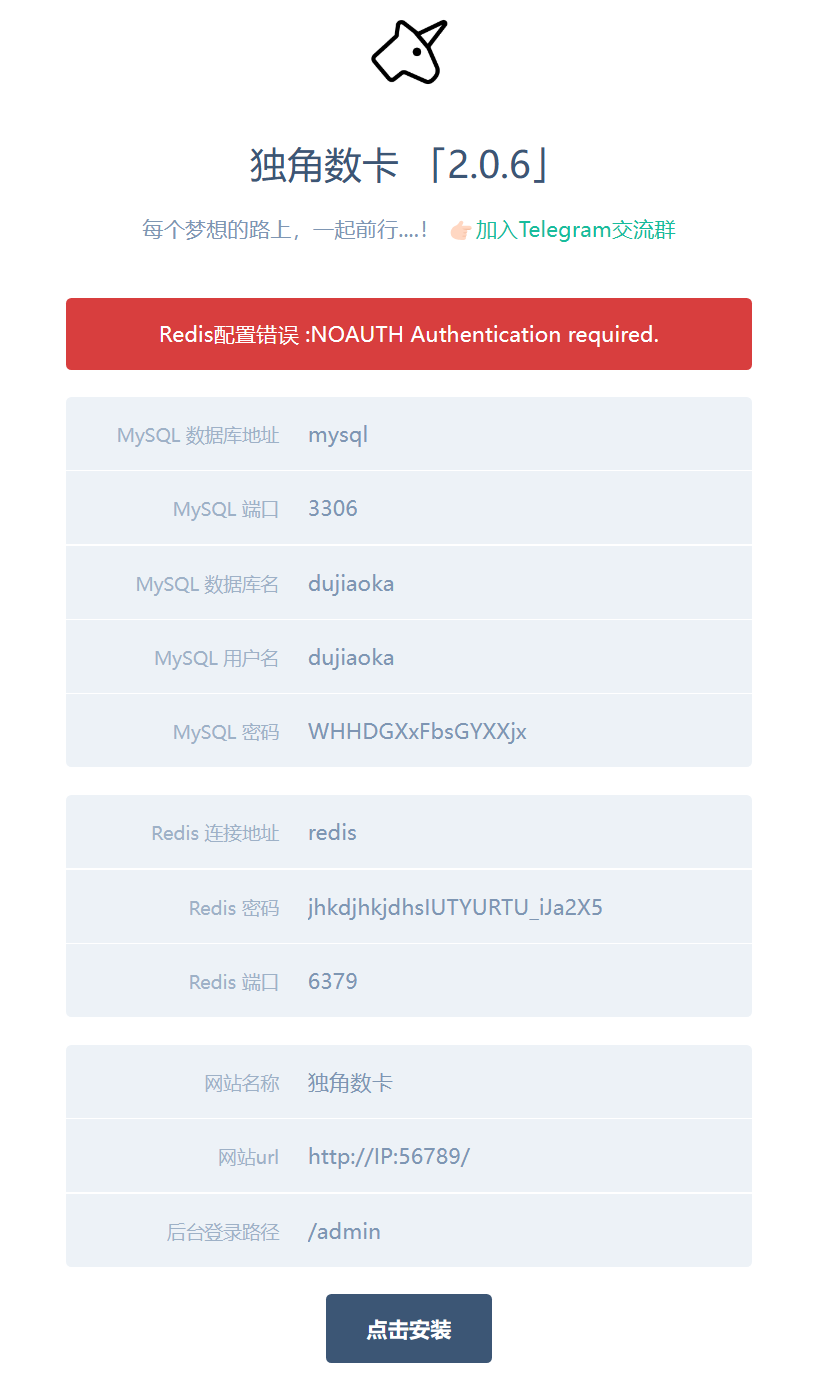Select the MySQL 数据库名 input
This screenshot has width=829, height=1383.
coord(520,583)
